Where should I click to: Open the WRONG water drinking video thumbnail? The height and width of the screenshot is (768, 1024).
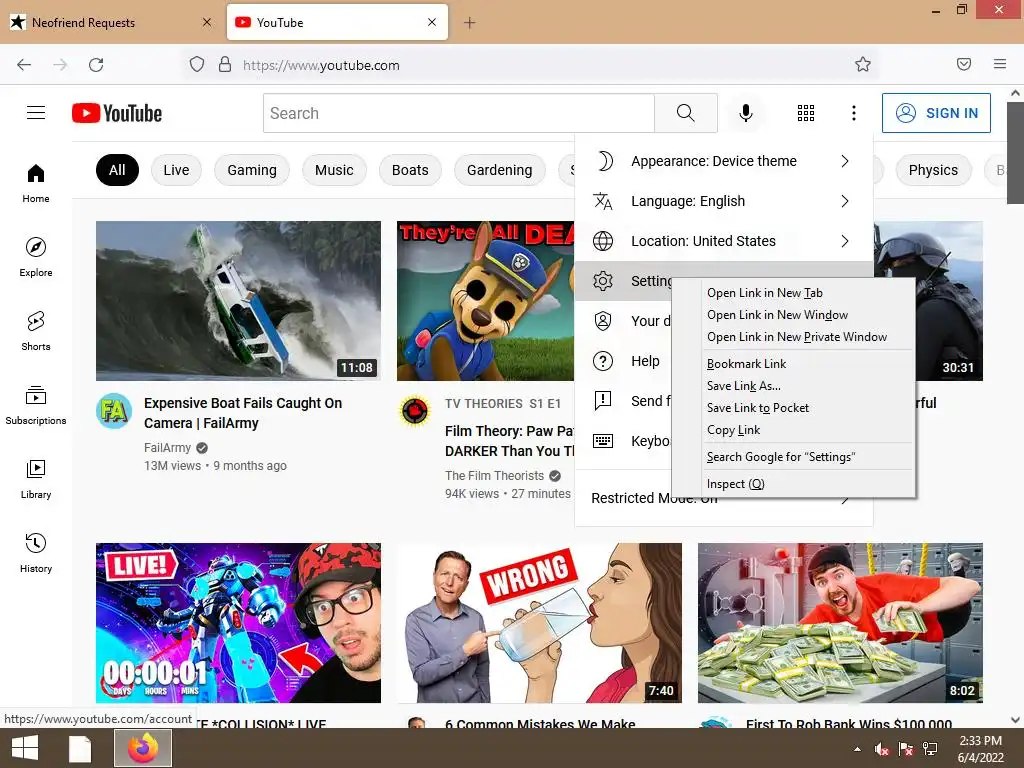[539, 623]
